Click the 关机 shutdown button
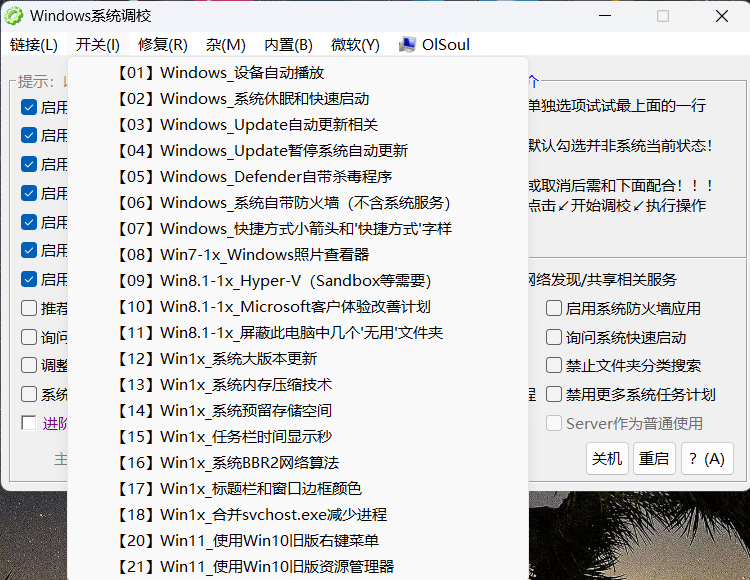This screenshot has height=580, width=750. (607, 458)
